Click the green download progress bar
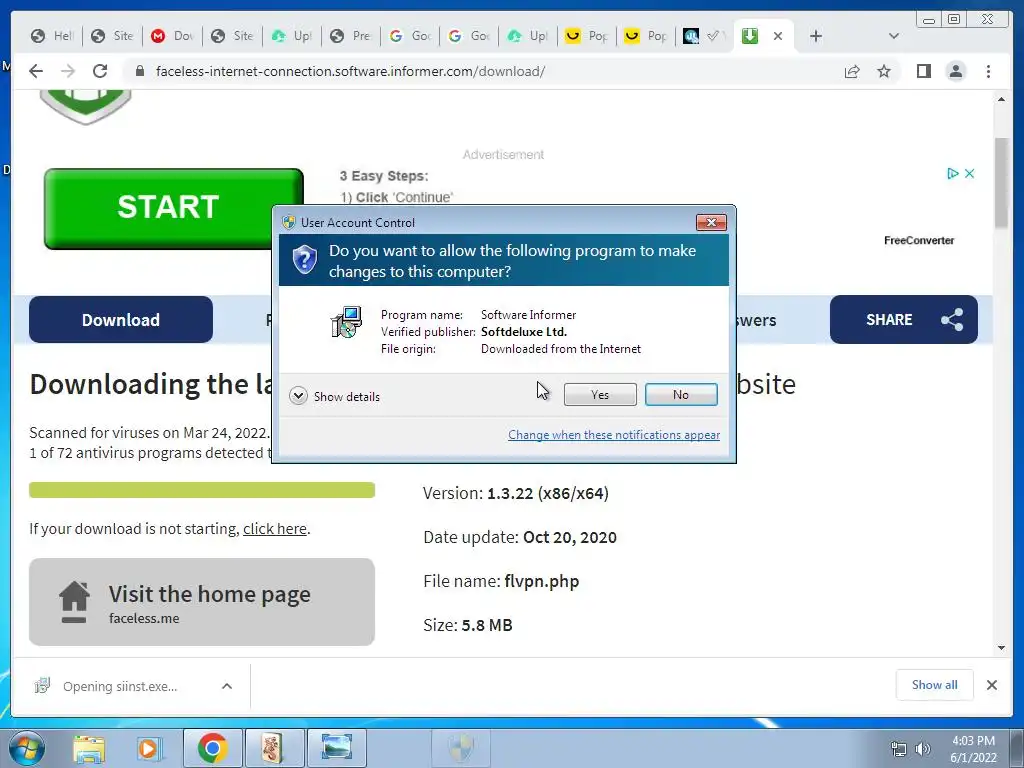Screen dimensions: 1024x768 click(x=202, y=490)
